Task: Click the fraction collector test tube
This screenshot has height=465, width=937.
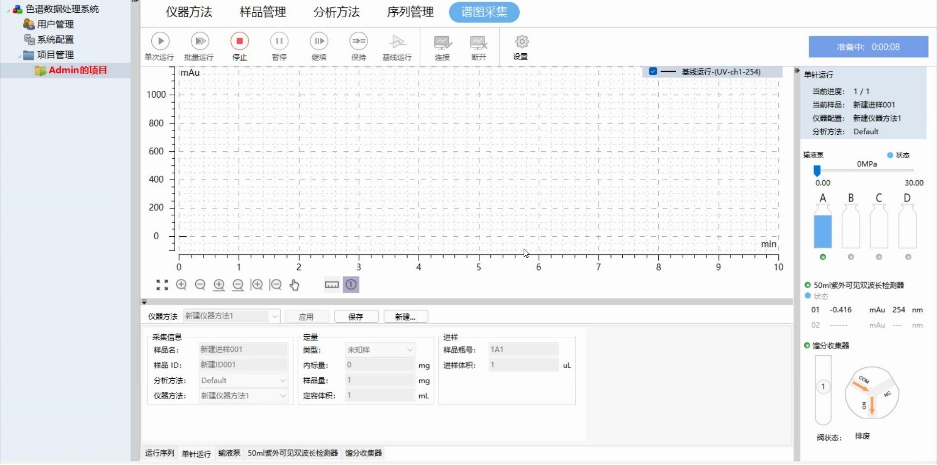Action: pyautogui.click(x=823, y=390)
